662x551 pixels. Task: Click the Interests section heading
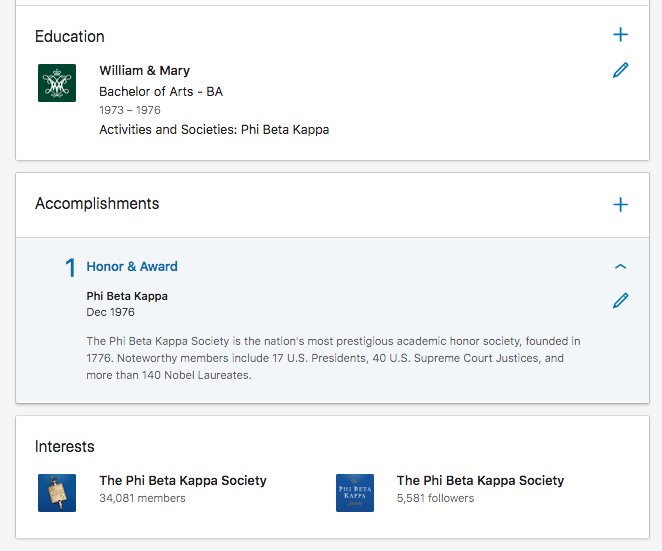tap(65, 446)
